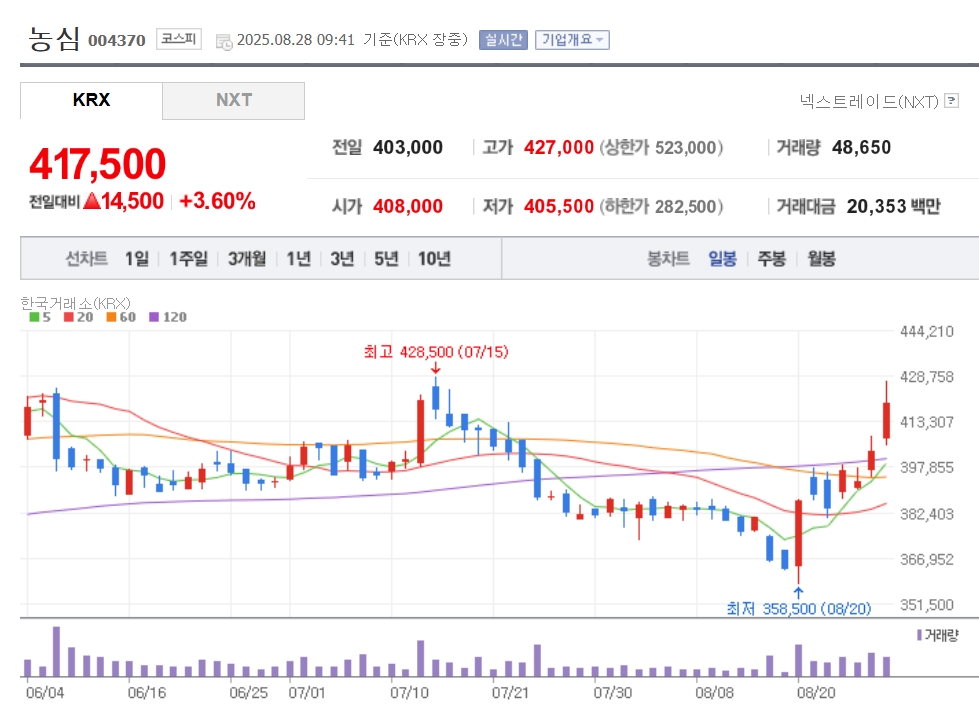The image size is (979, 715).
Task: Select the 3년 line chart period
Action: 342,259
